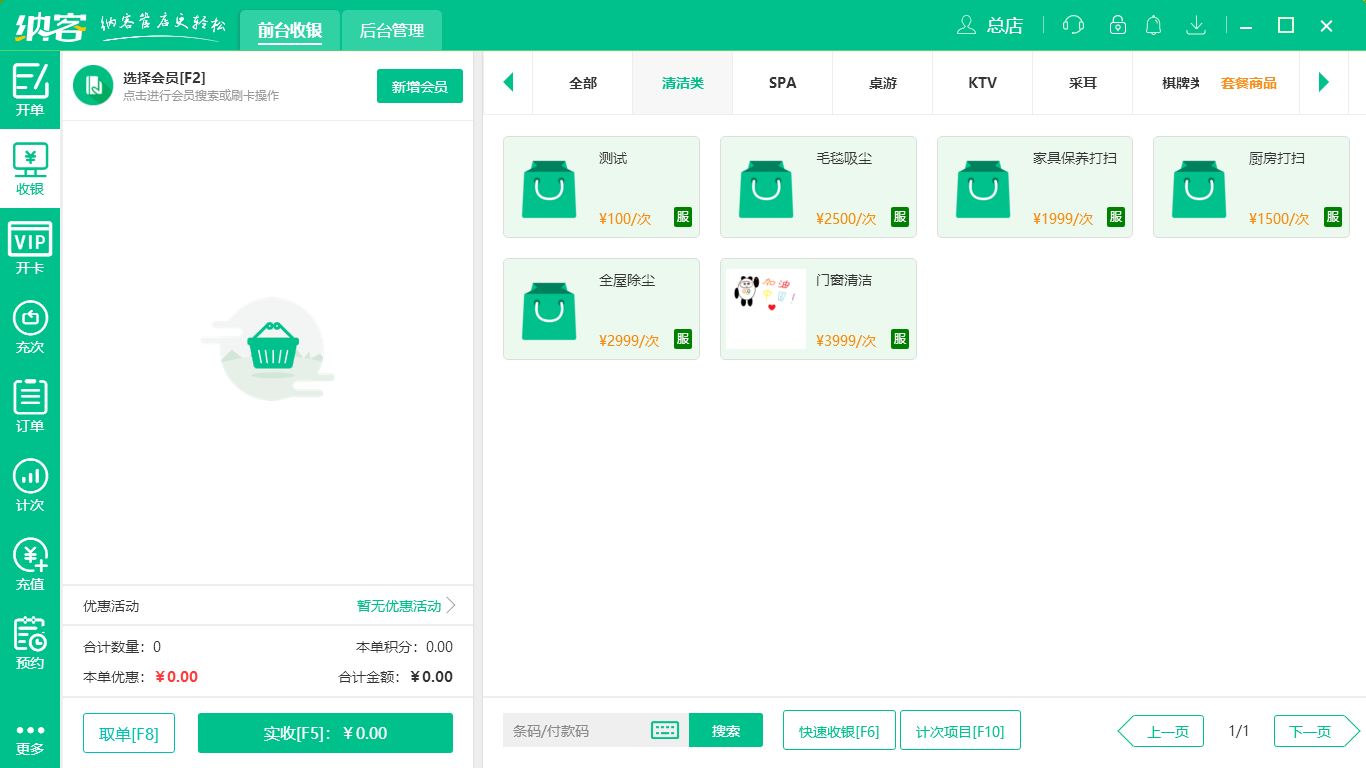This screenshot has height=768, width=1366.
Task: Click the 家具保养打扫 product bag icon
Action: coord(983,189)
